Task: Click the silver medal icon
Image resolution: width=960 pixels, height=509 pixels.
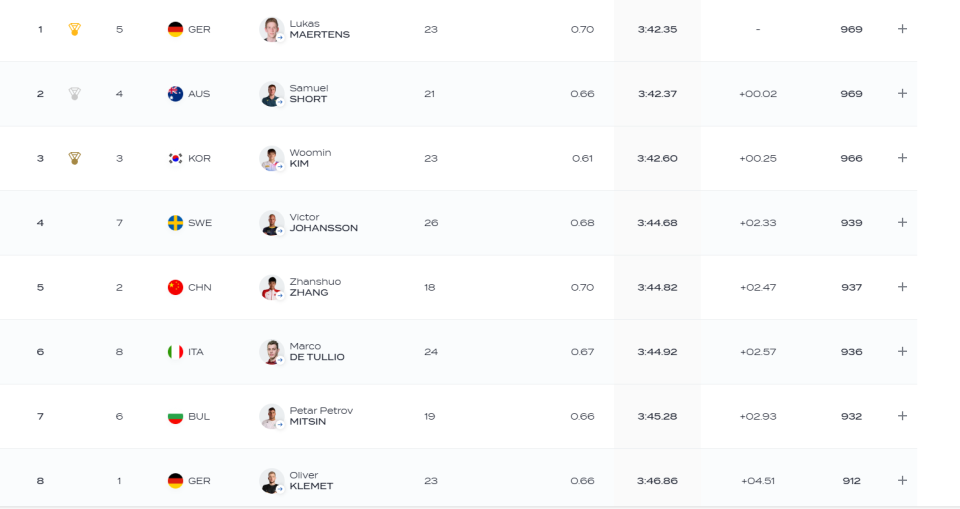Action: click(x=75, y=94)
